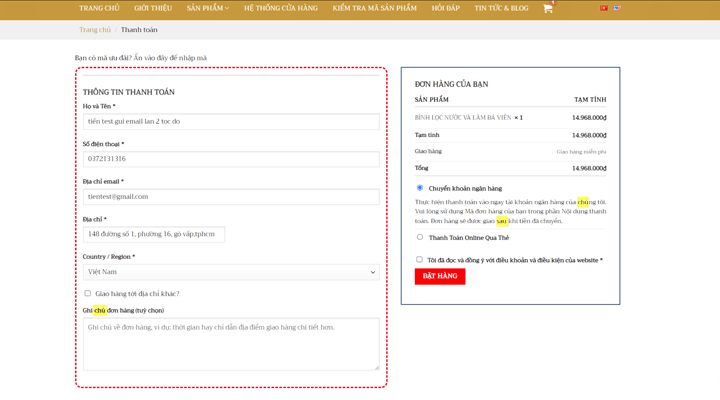Switch language with the Vietnamese flag icon

[x=604, y=8]
